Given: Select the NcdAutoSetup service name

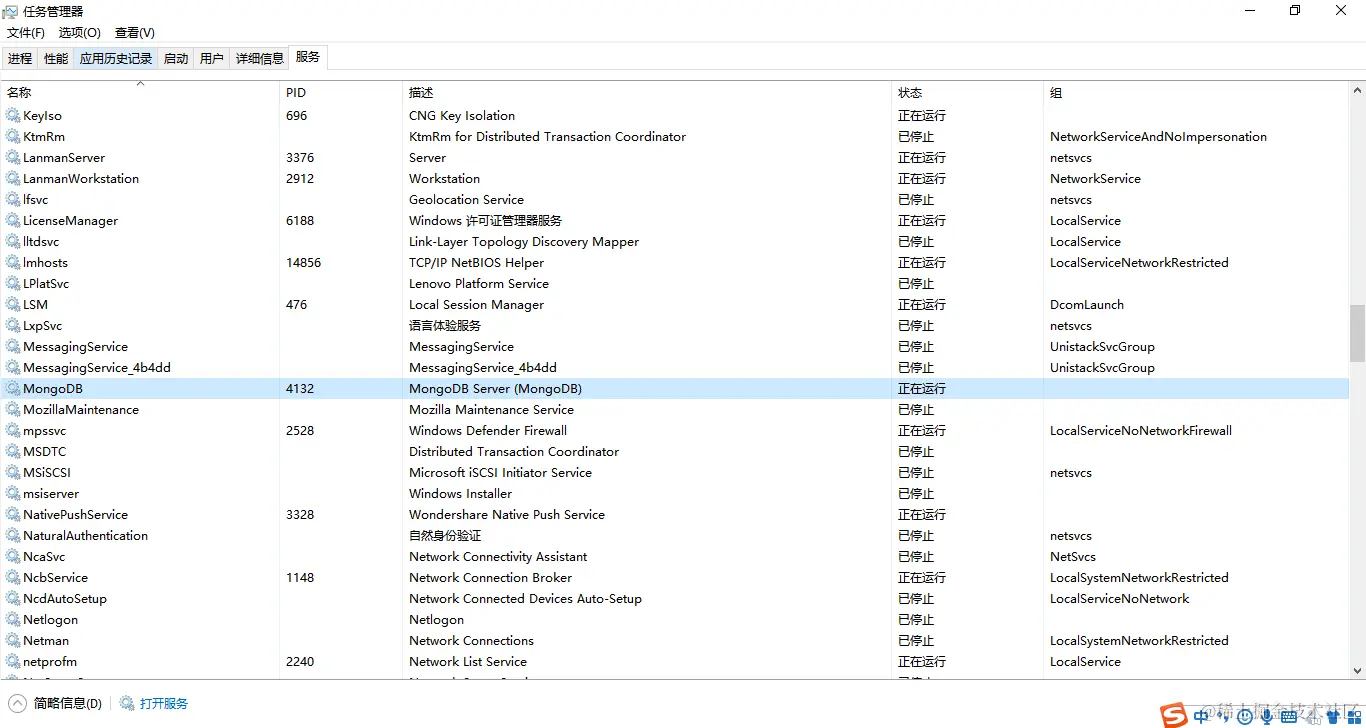Looking at the screenshot, I should pos(65,599).
